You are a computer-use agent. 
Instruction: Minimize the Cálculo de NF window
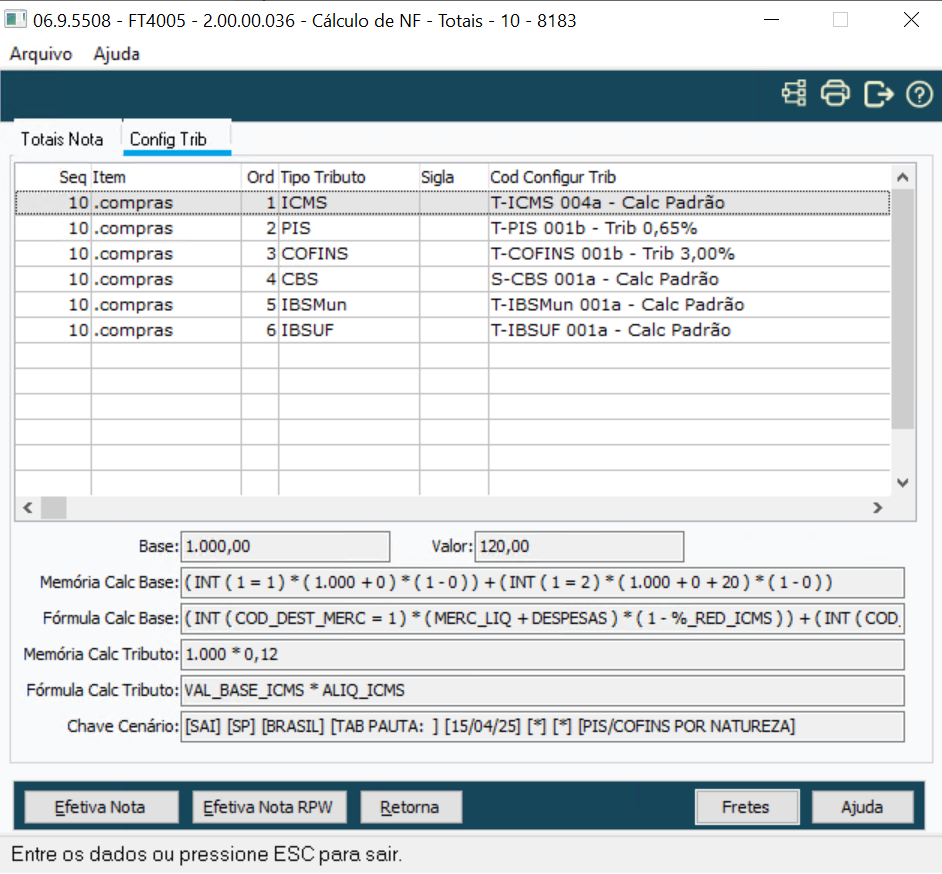click(x=771, y=20)
